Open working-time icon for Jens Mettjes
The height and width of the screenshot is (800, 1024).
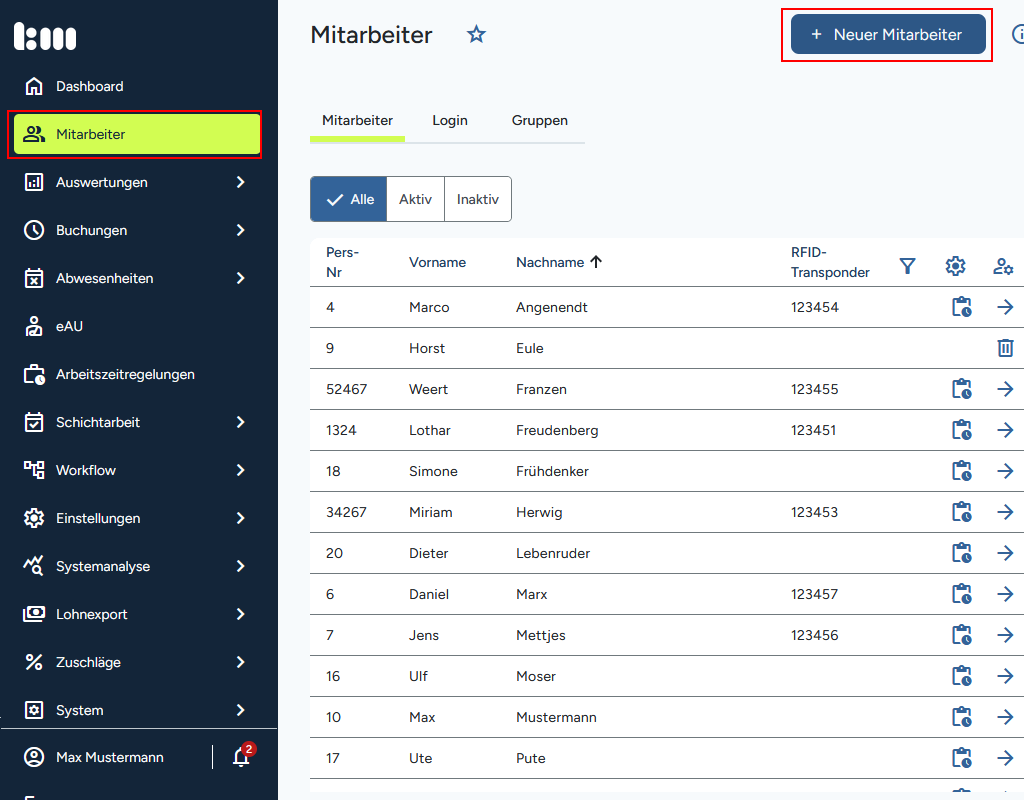click(x=961, y=635)
